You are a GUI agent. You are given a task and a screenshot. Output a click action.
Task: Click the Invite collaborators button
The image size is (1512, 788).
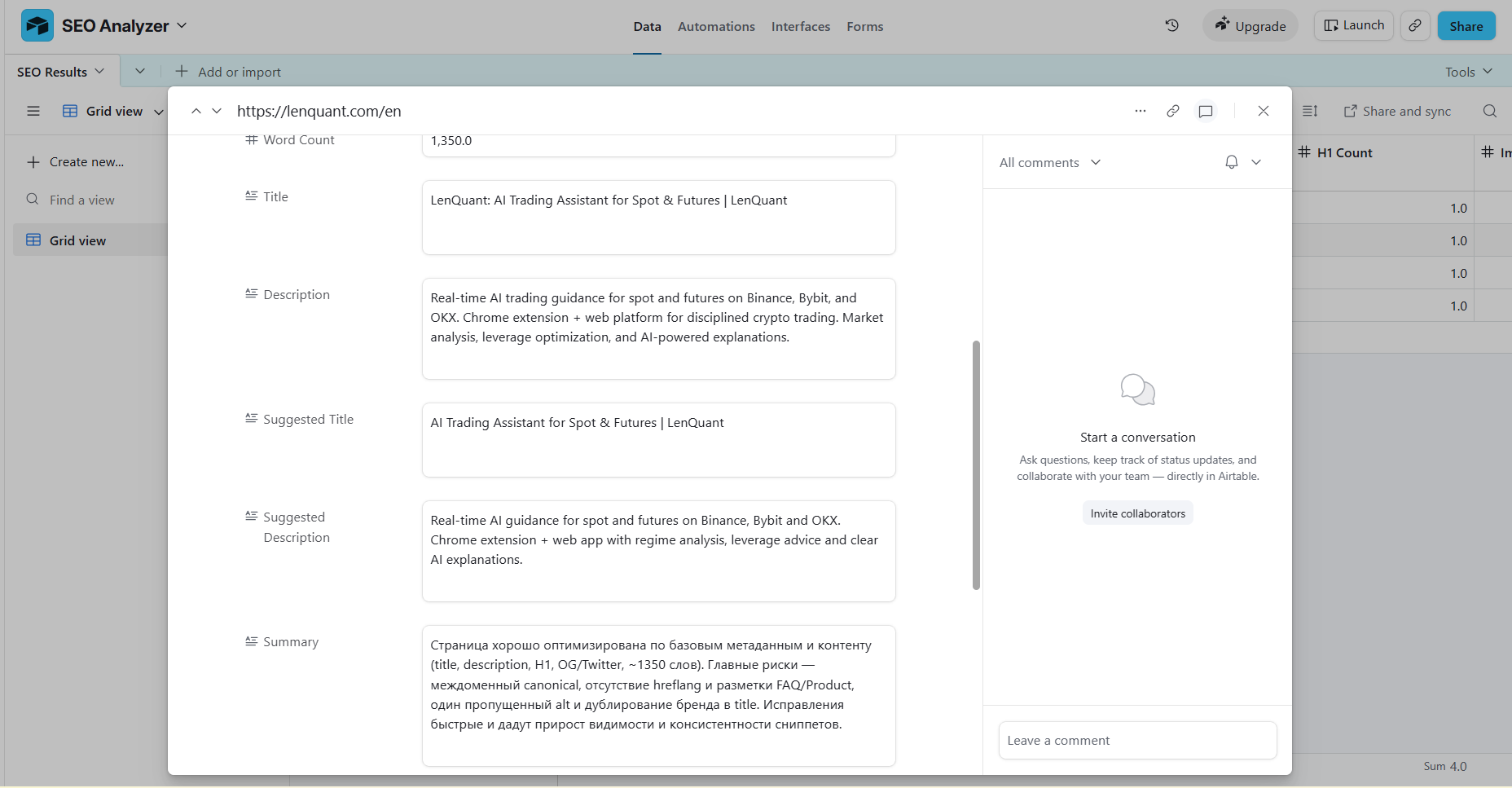tap(1138, 513)
